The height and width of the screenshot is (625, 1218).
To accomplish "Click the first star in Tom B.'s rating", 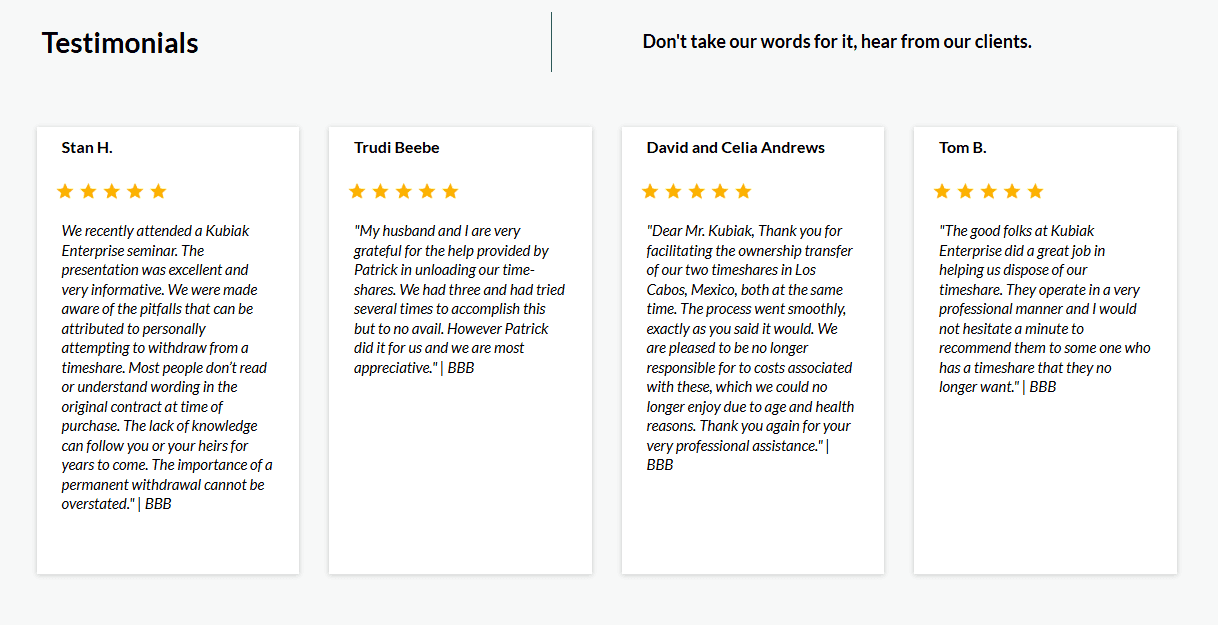I will point(942,191).
